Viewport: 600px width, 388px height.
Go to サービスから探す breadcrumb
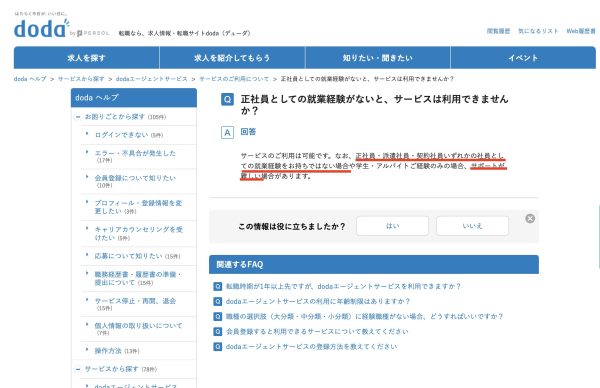pos(81,79)
